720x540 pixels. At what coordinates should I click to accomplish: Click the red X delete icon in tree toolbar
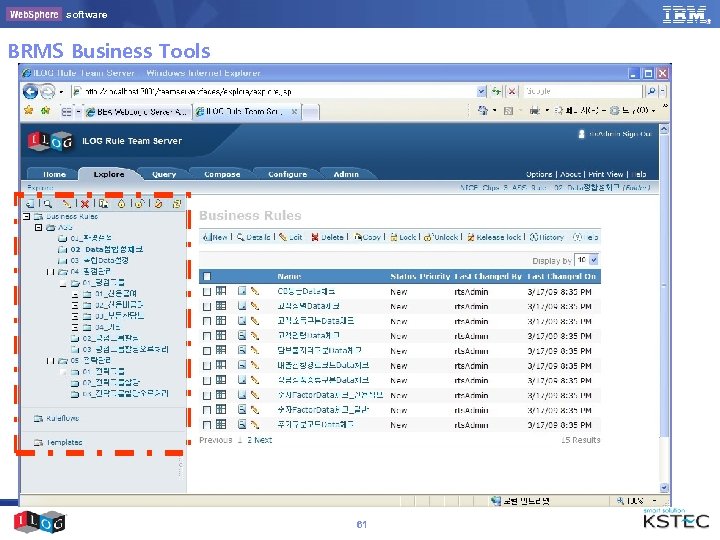[x=84, y=204]
